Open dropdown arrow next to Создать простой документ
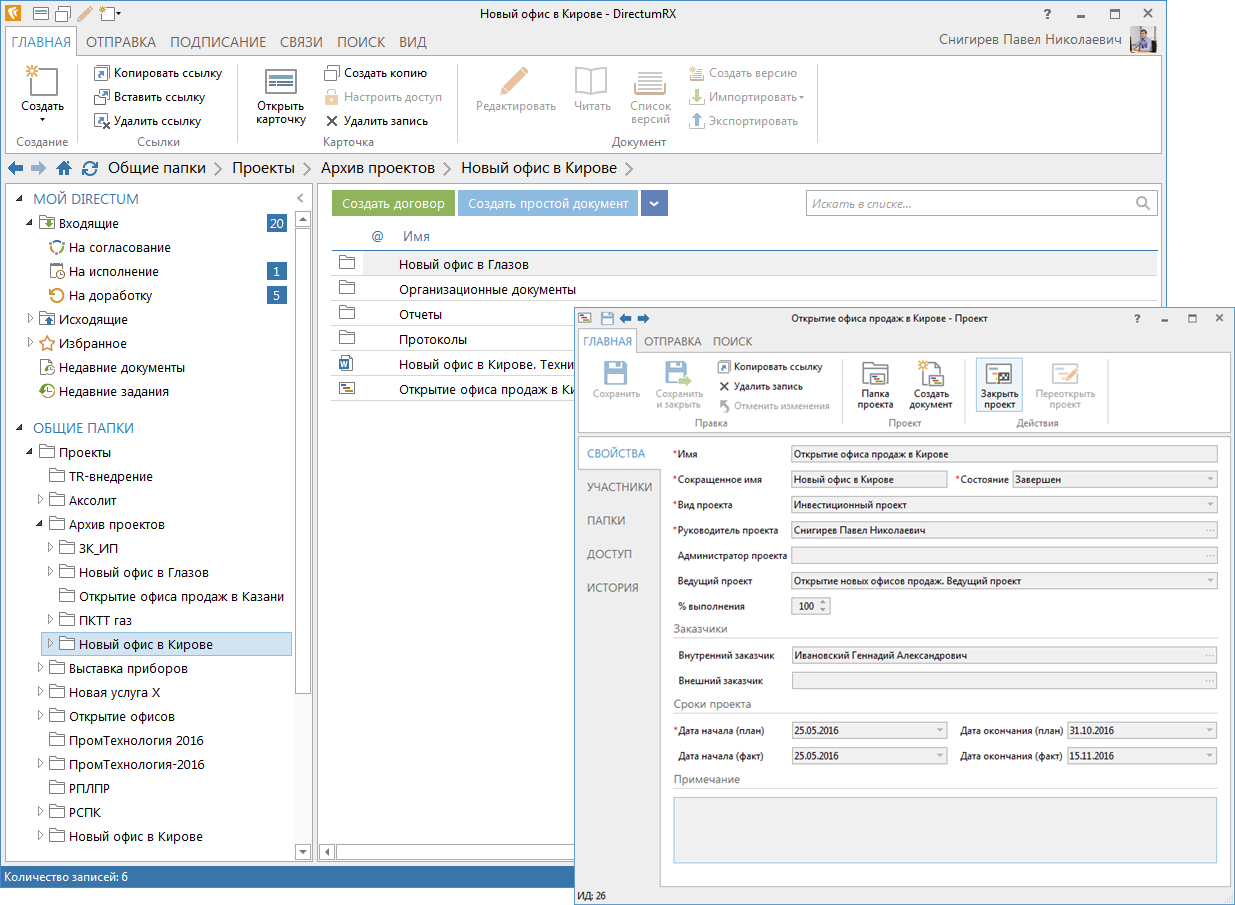The width and height of the screenshot is (1235, 905). click(653, 204)
